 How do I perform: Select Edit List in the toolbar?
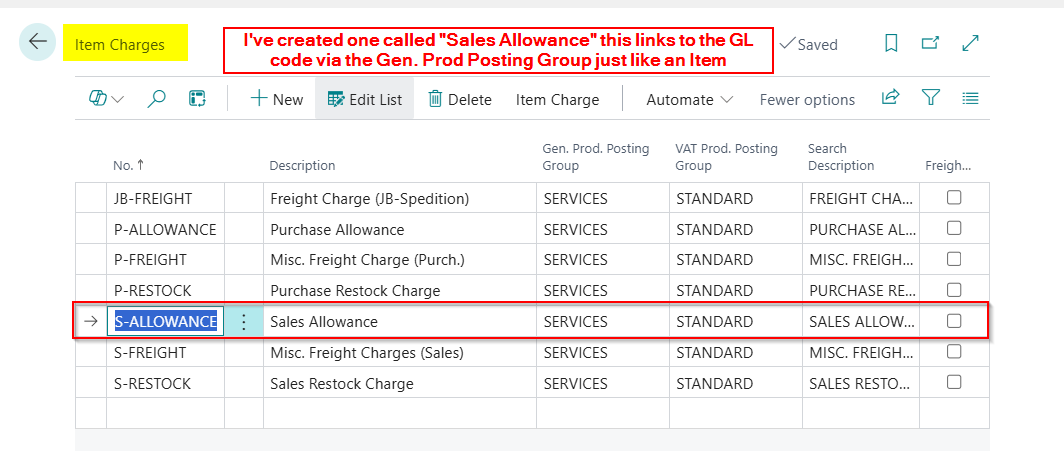click(x=364, y=99)
